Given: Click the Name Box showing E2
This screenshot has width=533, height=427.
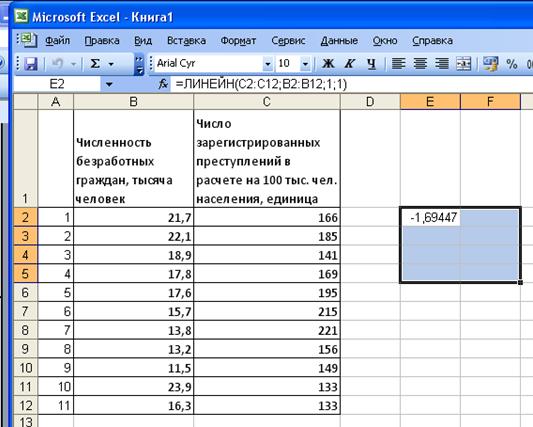Looking at the screenshot, I should click(x=57, y=84).
